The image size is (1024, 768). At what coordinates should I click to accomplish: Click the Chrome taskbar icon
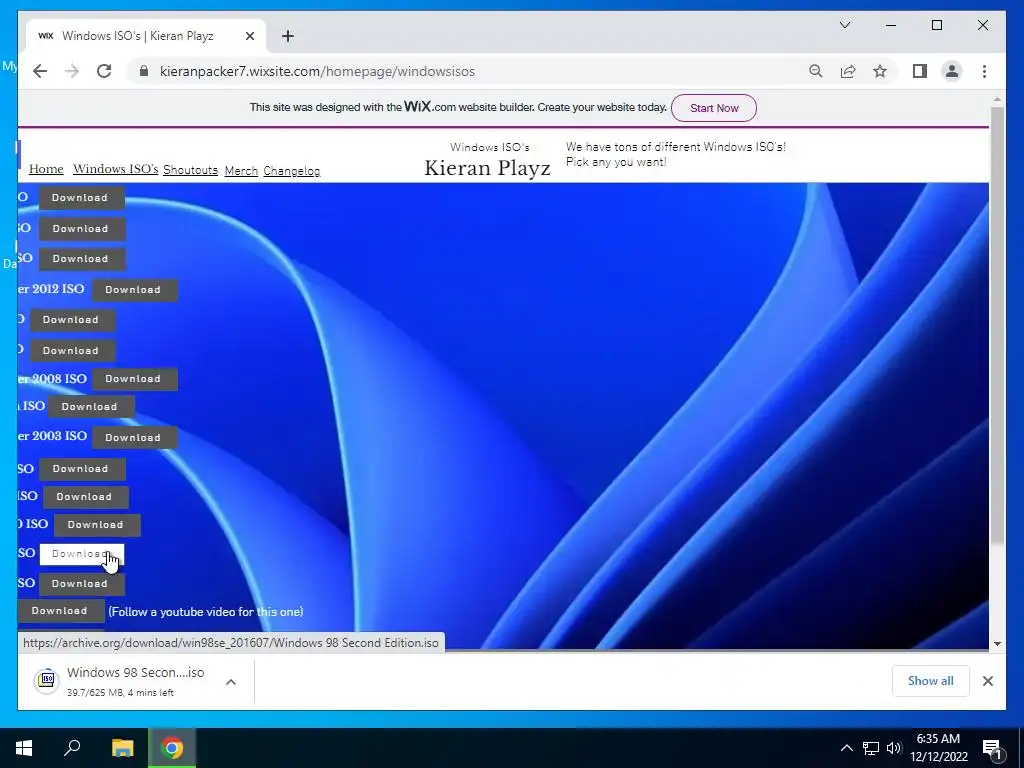click(x=172, y=748)
